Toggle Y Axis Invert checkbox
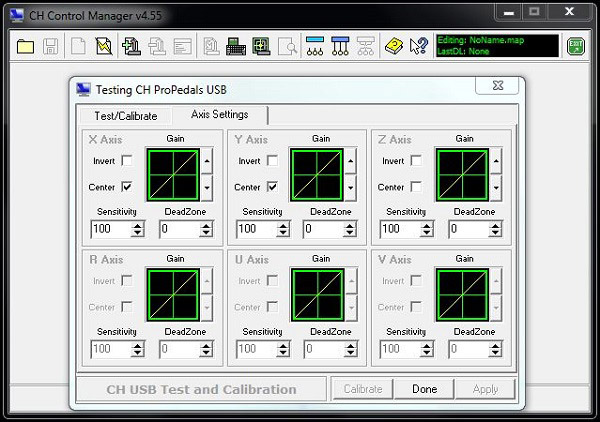This screenshot has height=422, width=600. point(272,161)
